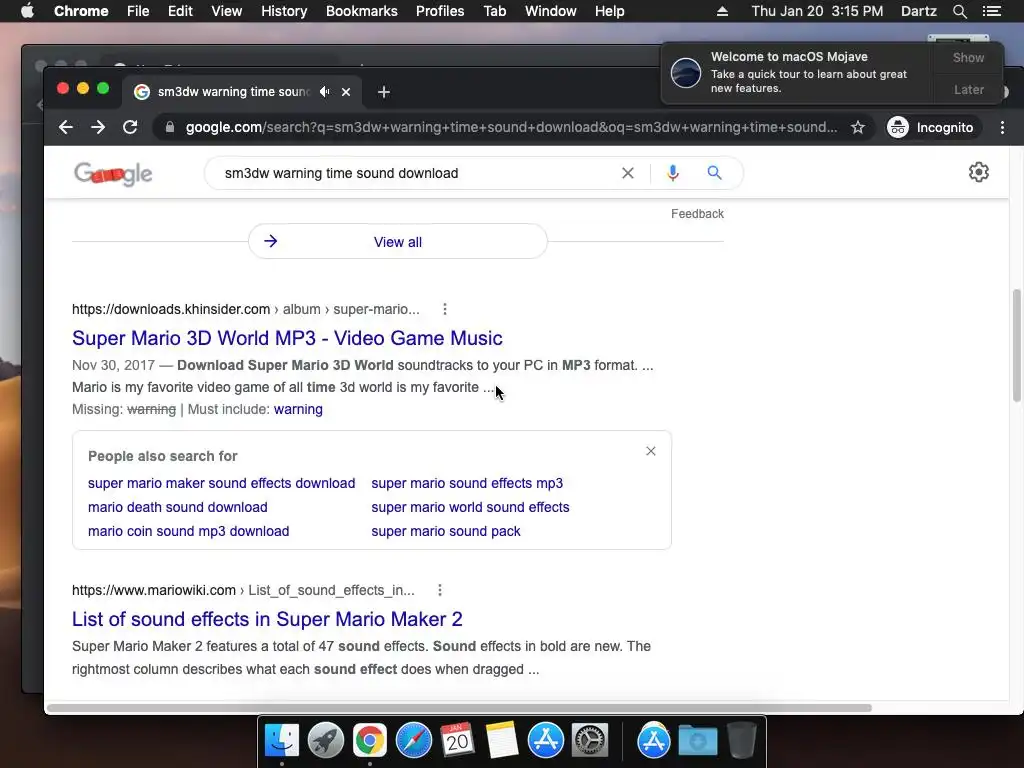Click the View all button
Image resolution: width=1024 pixels, height=768 pixels.
pyautogui.click(x=398, y=242)
